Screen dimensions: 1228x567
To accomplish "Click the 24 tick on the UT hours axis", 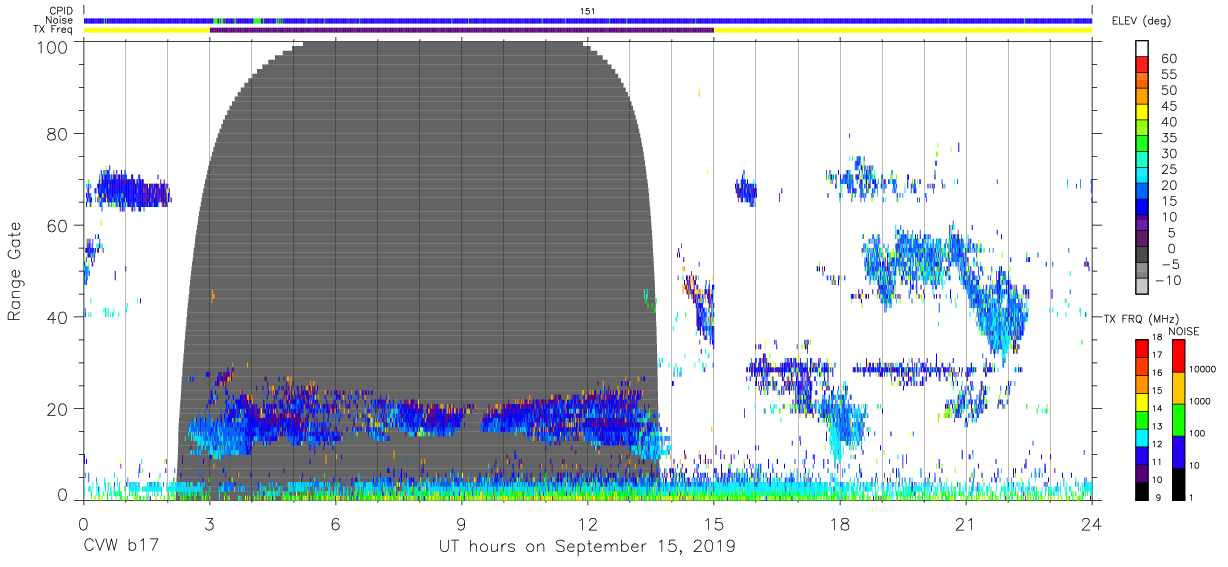I will point(1092,523).
